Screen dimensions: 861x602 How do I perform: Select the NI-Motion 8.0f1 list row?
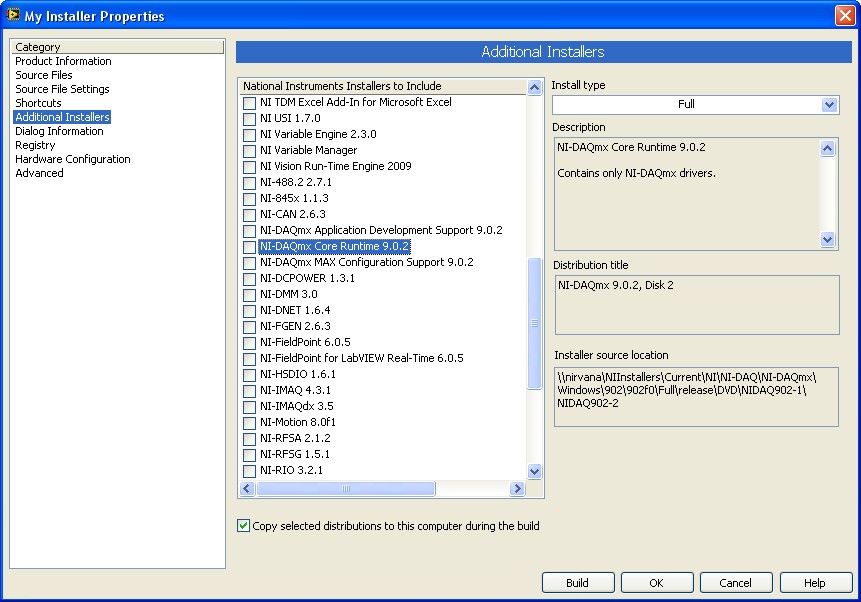[x=298, y=422]
